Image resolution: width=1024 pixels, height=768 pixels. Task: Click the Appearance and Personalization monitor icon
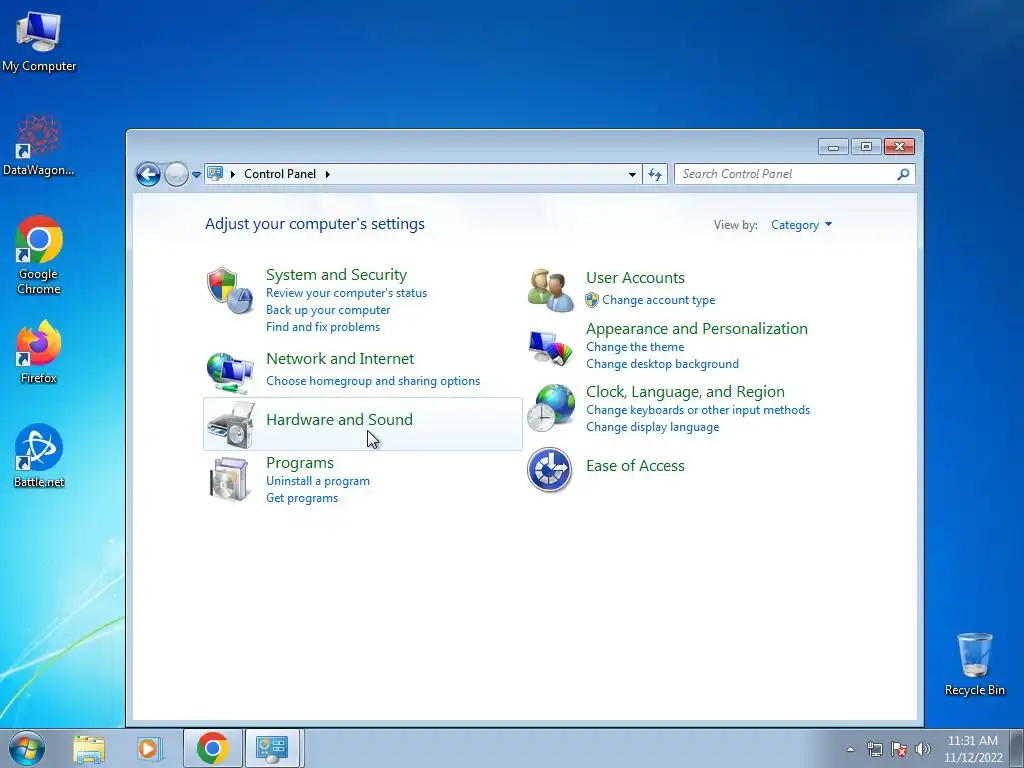pos(551,348)
